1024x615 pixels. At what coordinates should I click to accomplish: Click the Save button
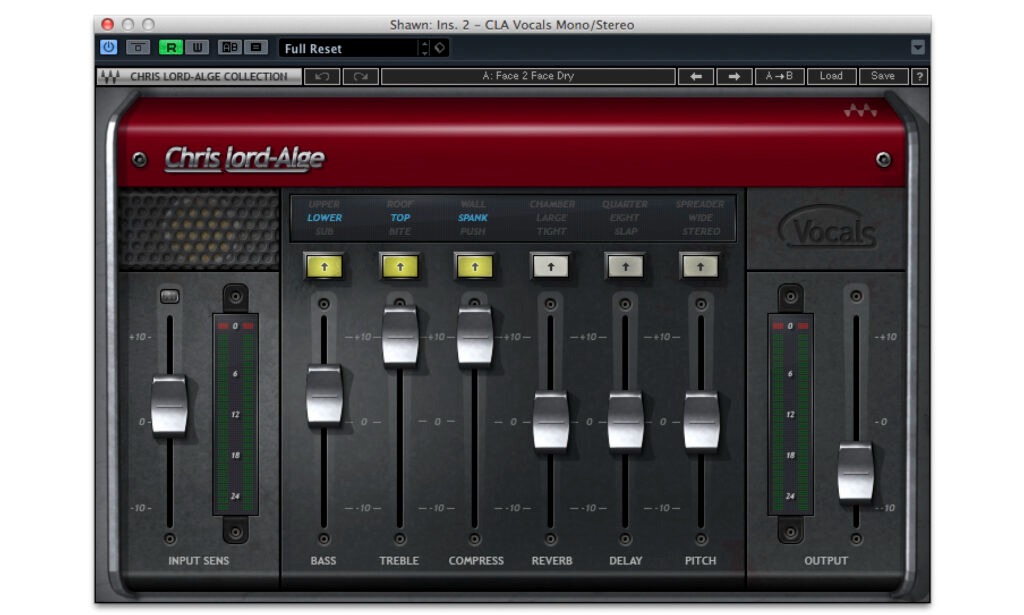point(883,76)
